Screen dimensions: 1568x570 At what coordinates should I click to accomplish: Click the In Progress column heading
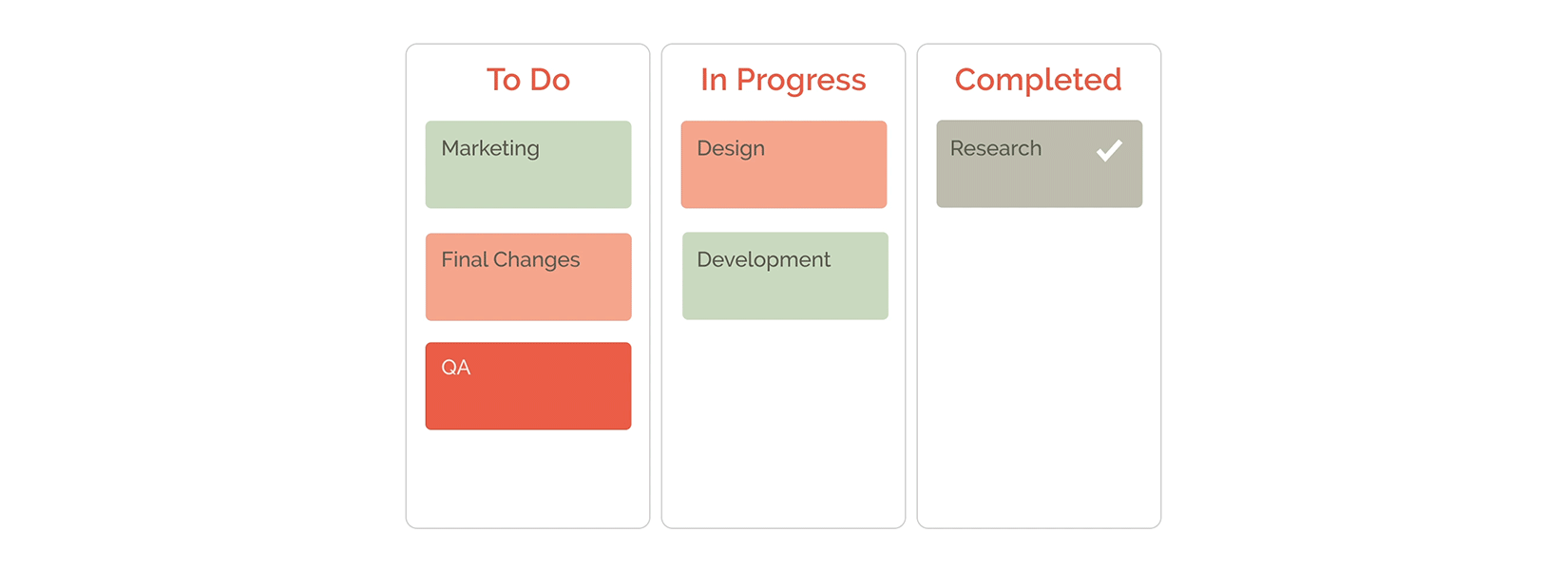click(783, 81)
